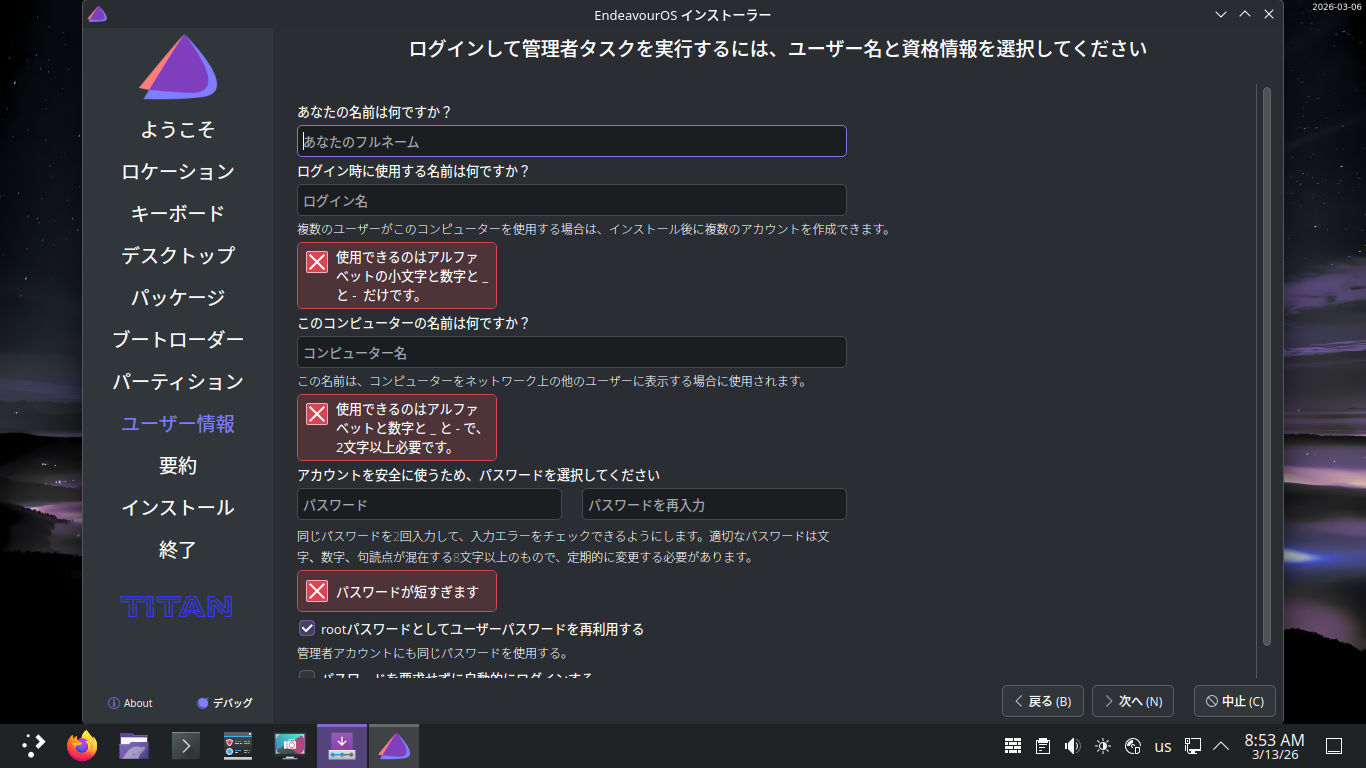
Task: Click the page heading starting 'ログインして管理者タスクを実行するには'
Action: point(778,49)
